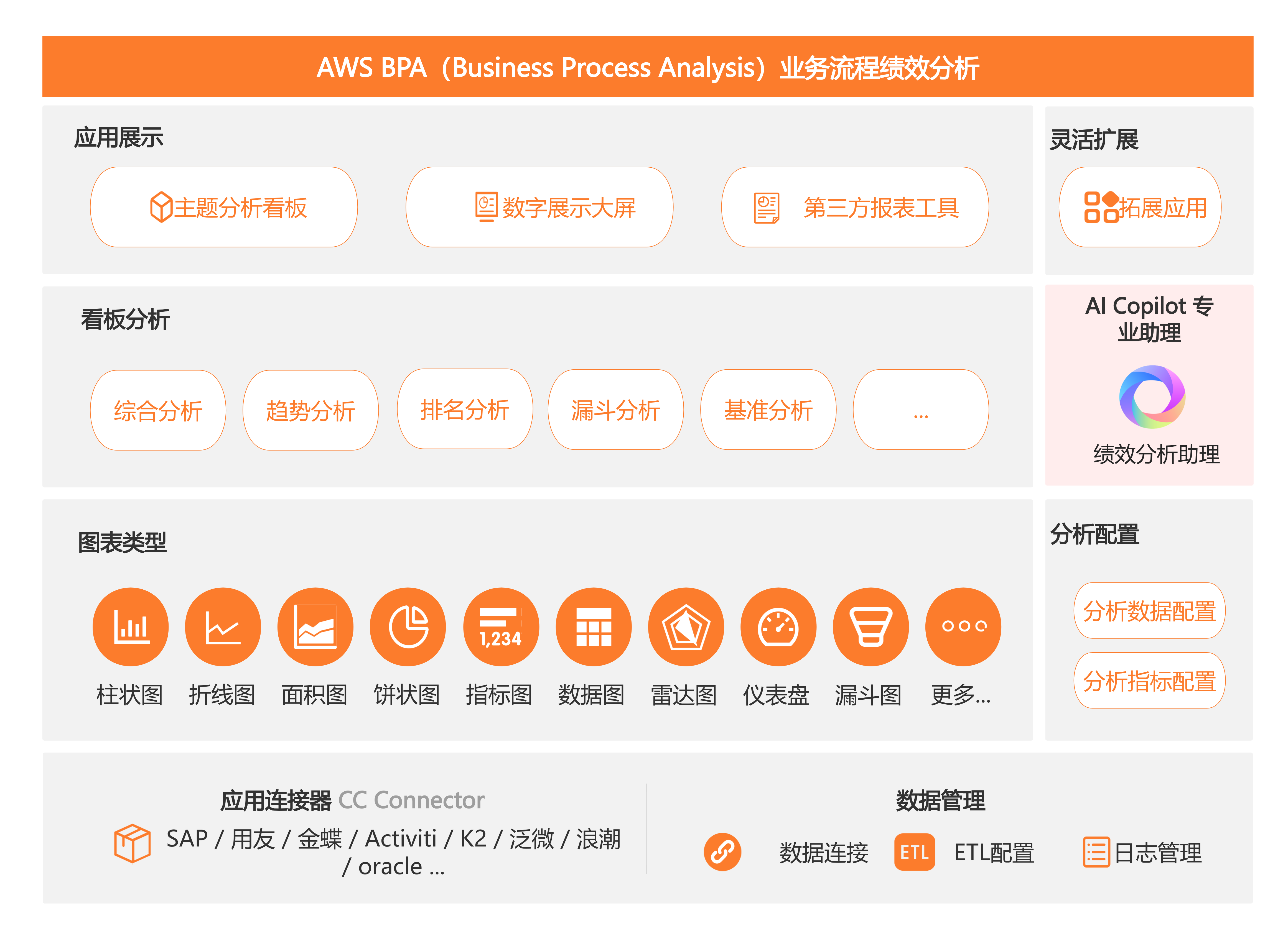Viewport: 1288px width, 931px height.
Task: Click the 图表类型 section heading
Action: [x=122, y=542]
